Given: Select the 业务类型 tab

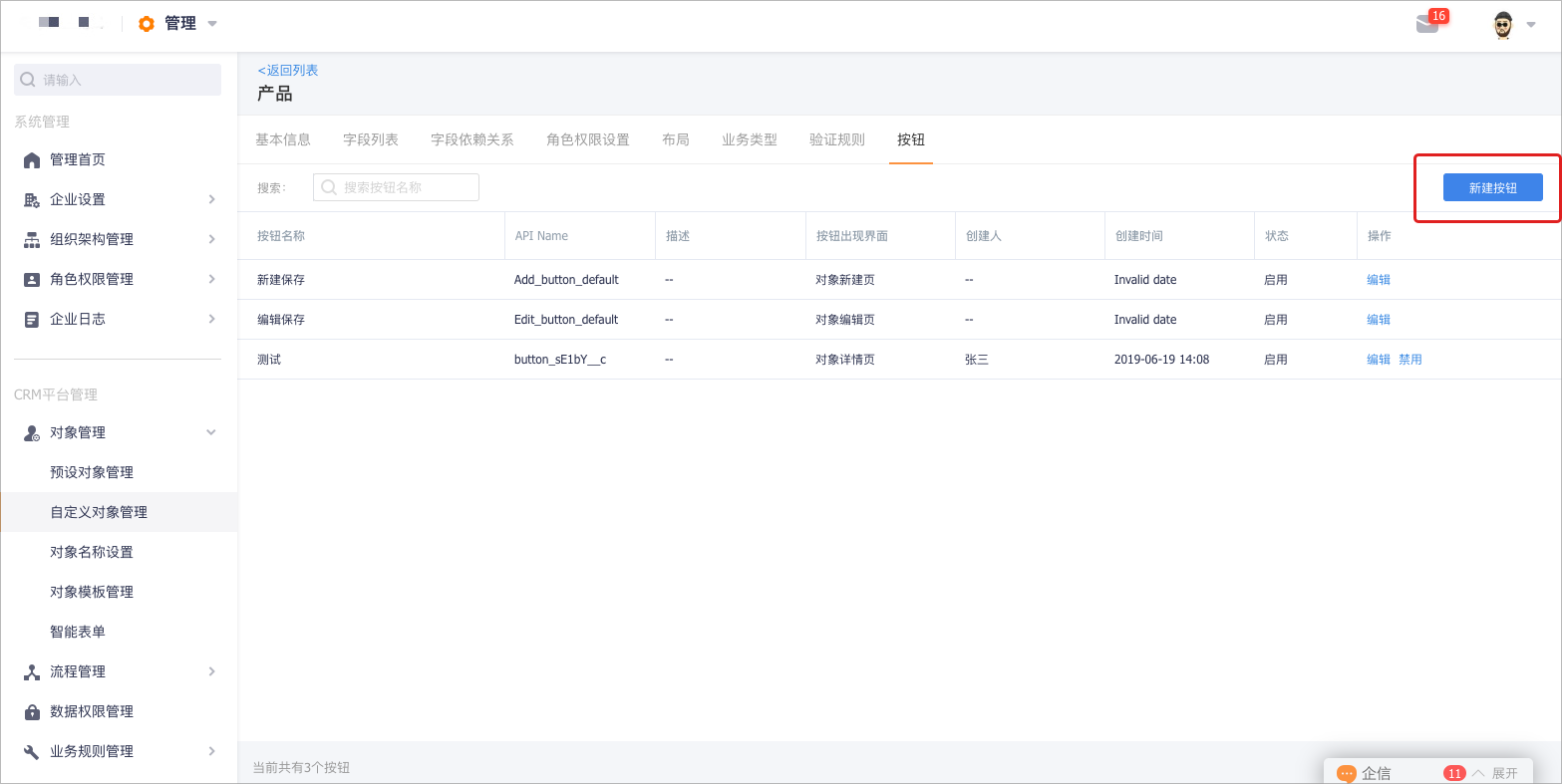Looking at the screenshot, I should (x=750, y=139).
